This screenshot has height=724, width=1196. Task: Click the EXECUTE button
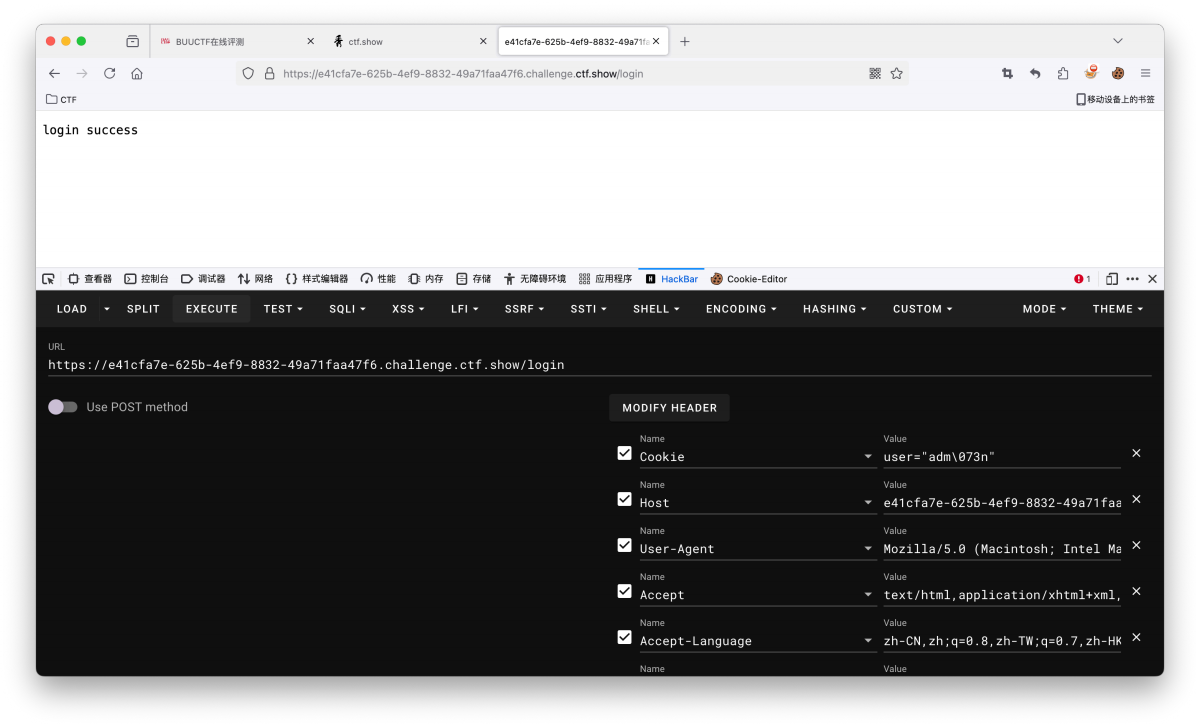point(211,309)
